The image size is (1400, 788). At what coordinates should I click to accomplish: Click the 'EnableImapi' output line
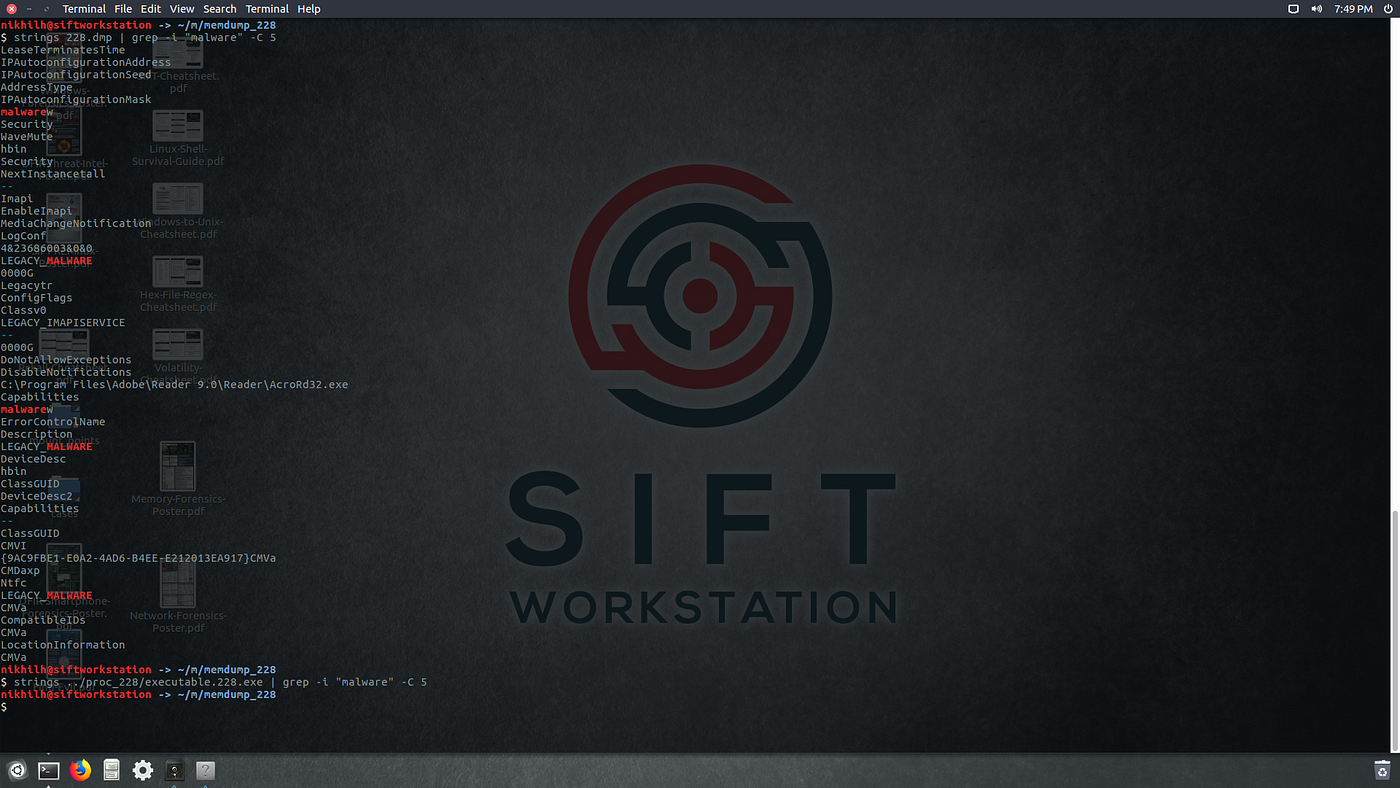[x=36, y=210]
